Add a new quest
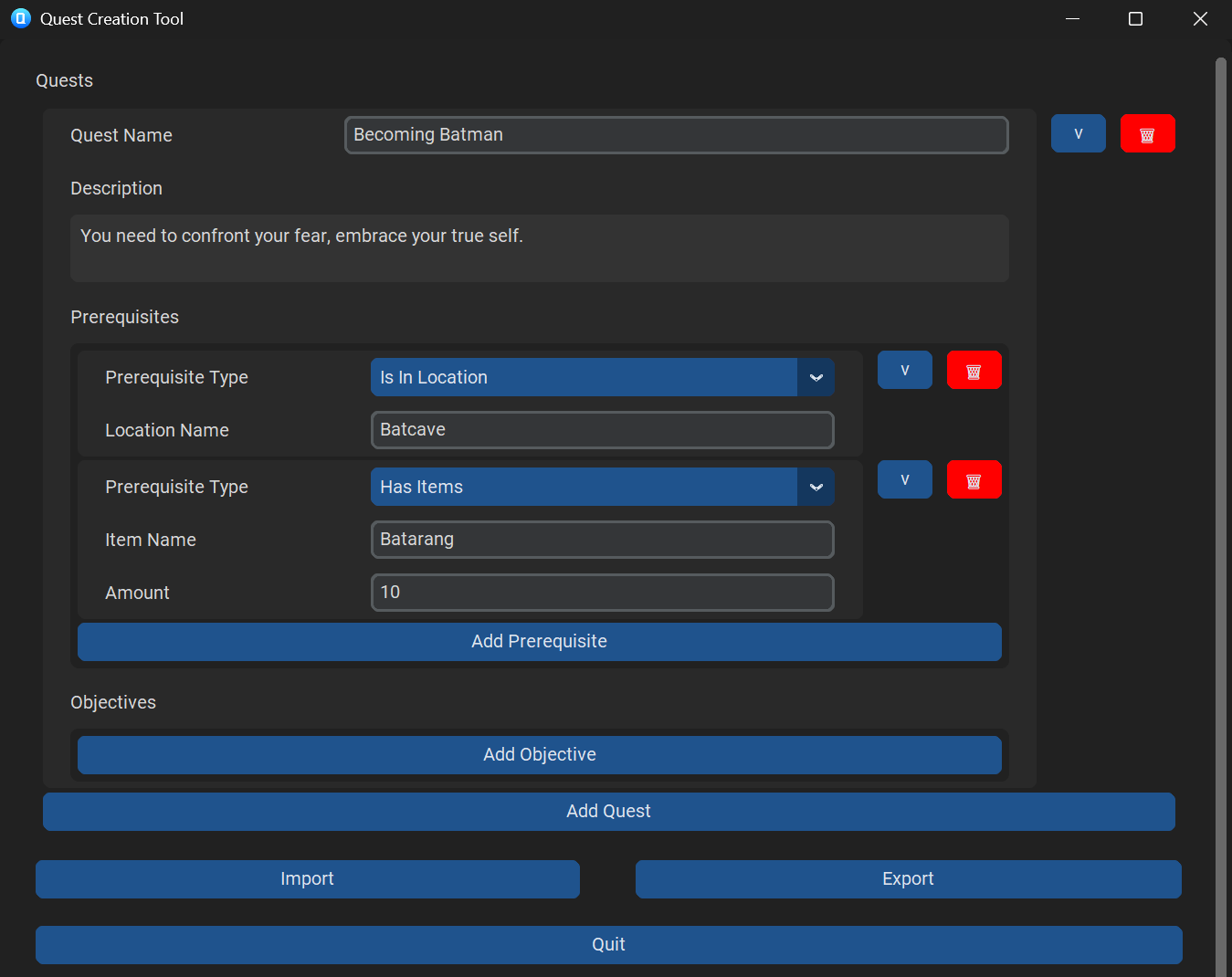The image size is (1232, 977). click(x=608, y=812)
